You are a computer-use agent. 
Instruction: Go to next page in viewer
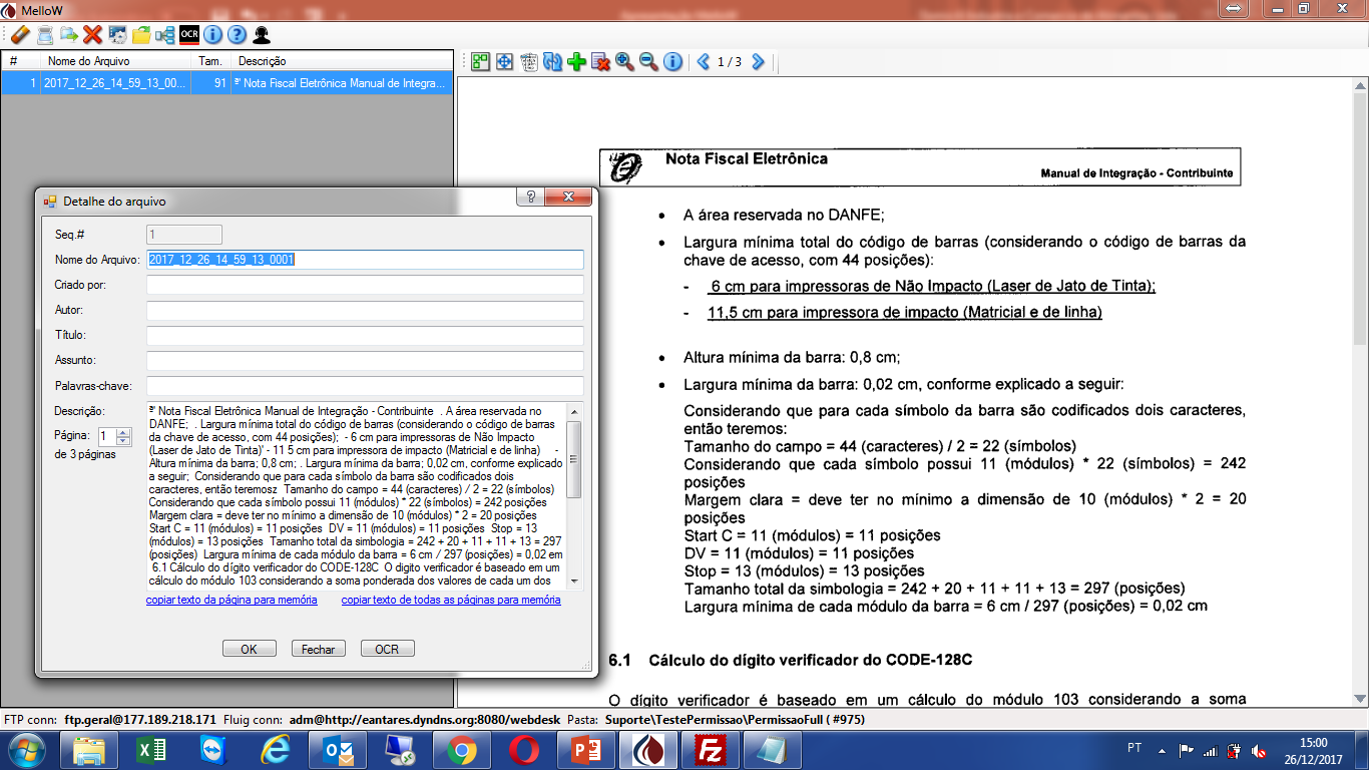758,62
